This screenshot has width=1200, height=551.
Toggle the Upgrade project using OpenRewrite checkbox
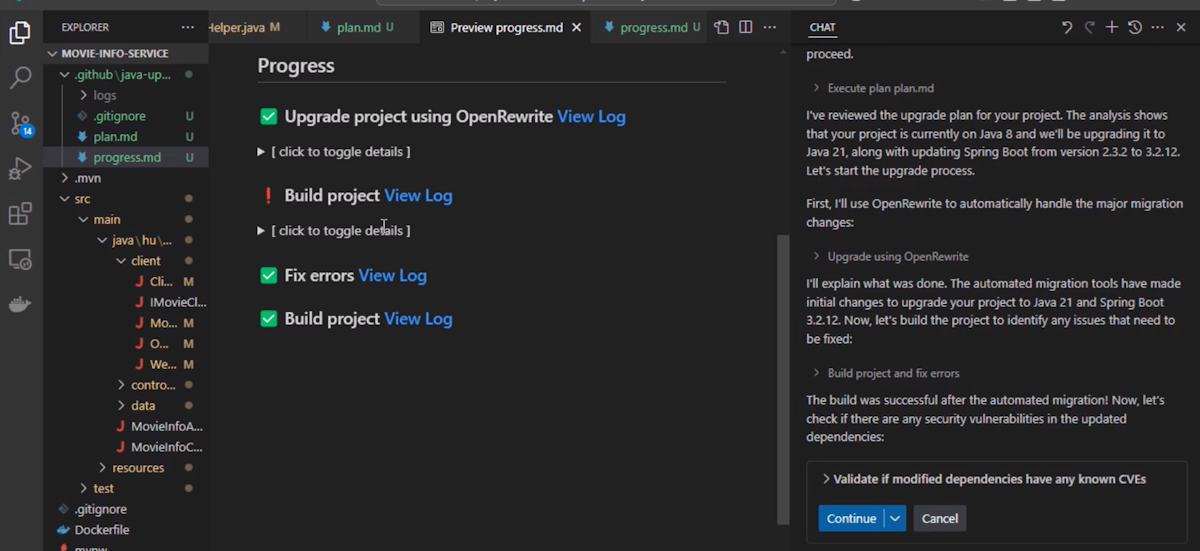click(268, 117)
